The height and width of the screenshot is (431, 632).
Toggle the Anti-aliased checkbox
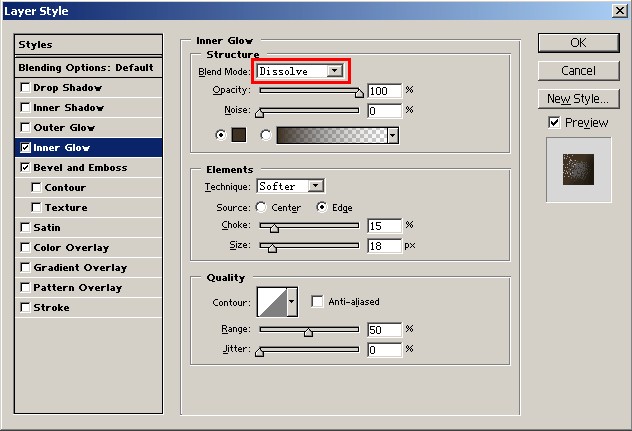point(317,301)
